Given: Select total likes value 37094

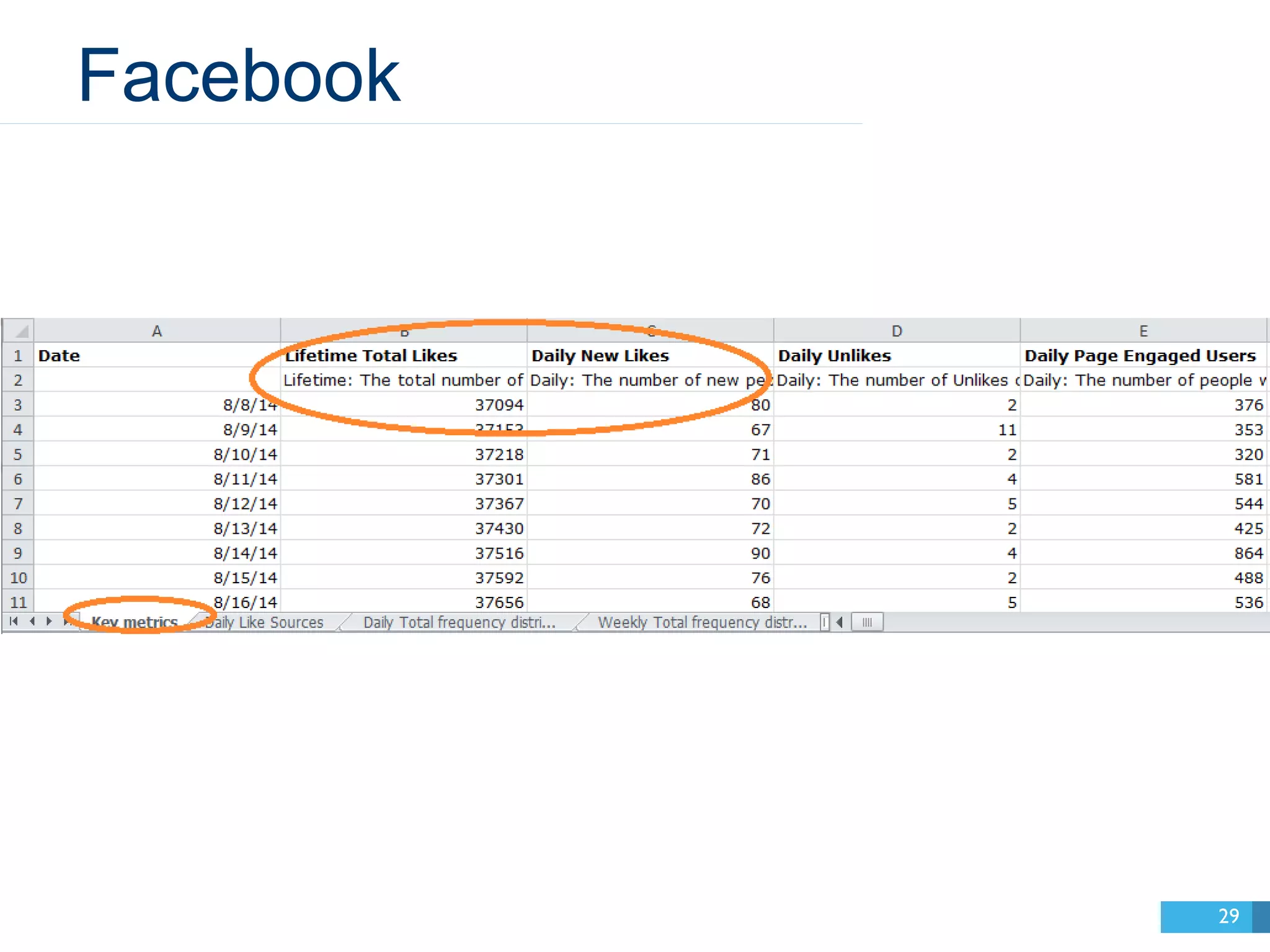Looking at the screenshot, I should click(404, 405).
